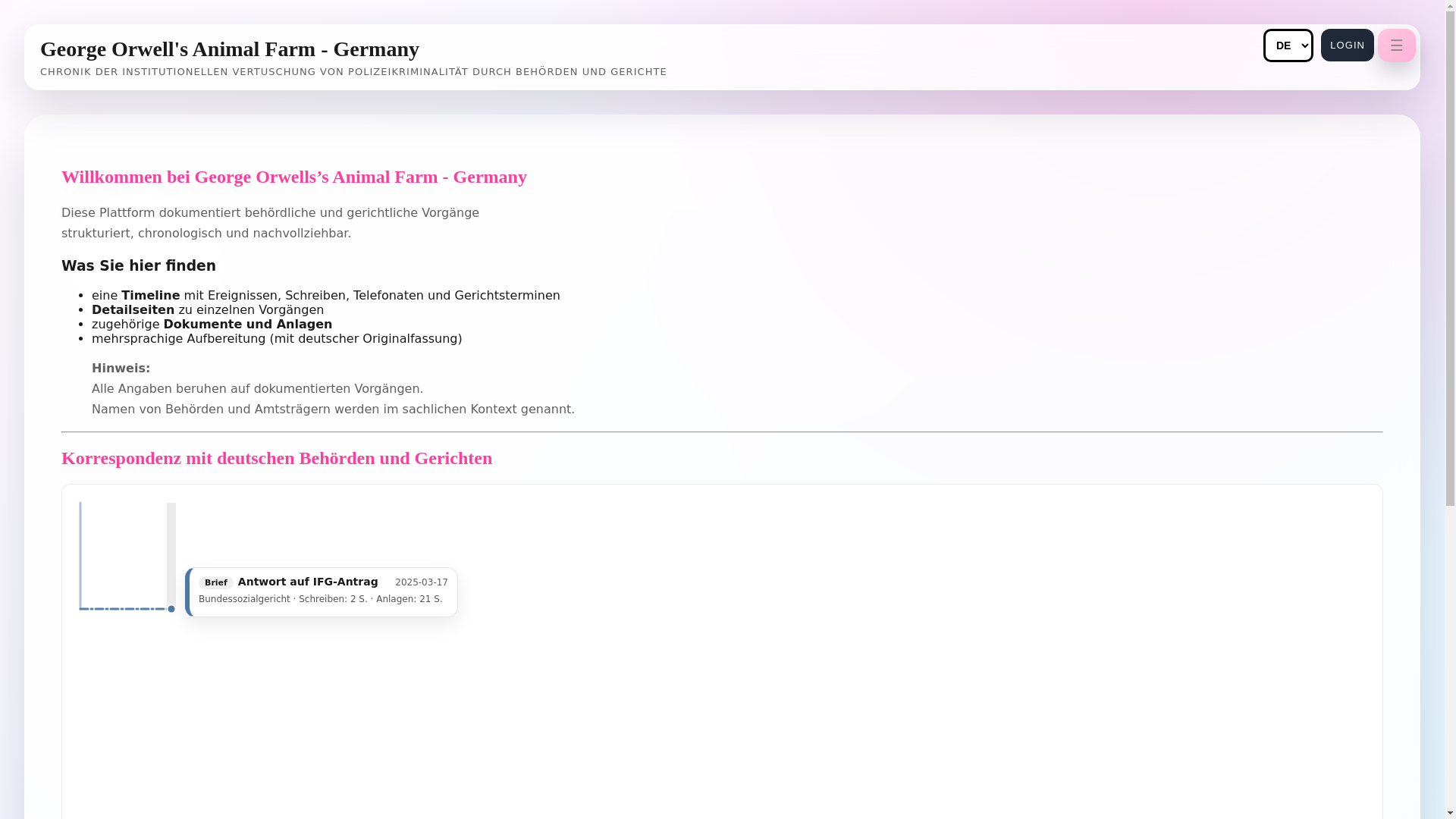The image size is (1456, 819).
Task: Open the Antwort auf IFG-Antrag card
Action: (x=322, y=592)
